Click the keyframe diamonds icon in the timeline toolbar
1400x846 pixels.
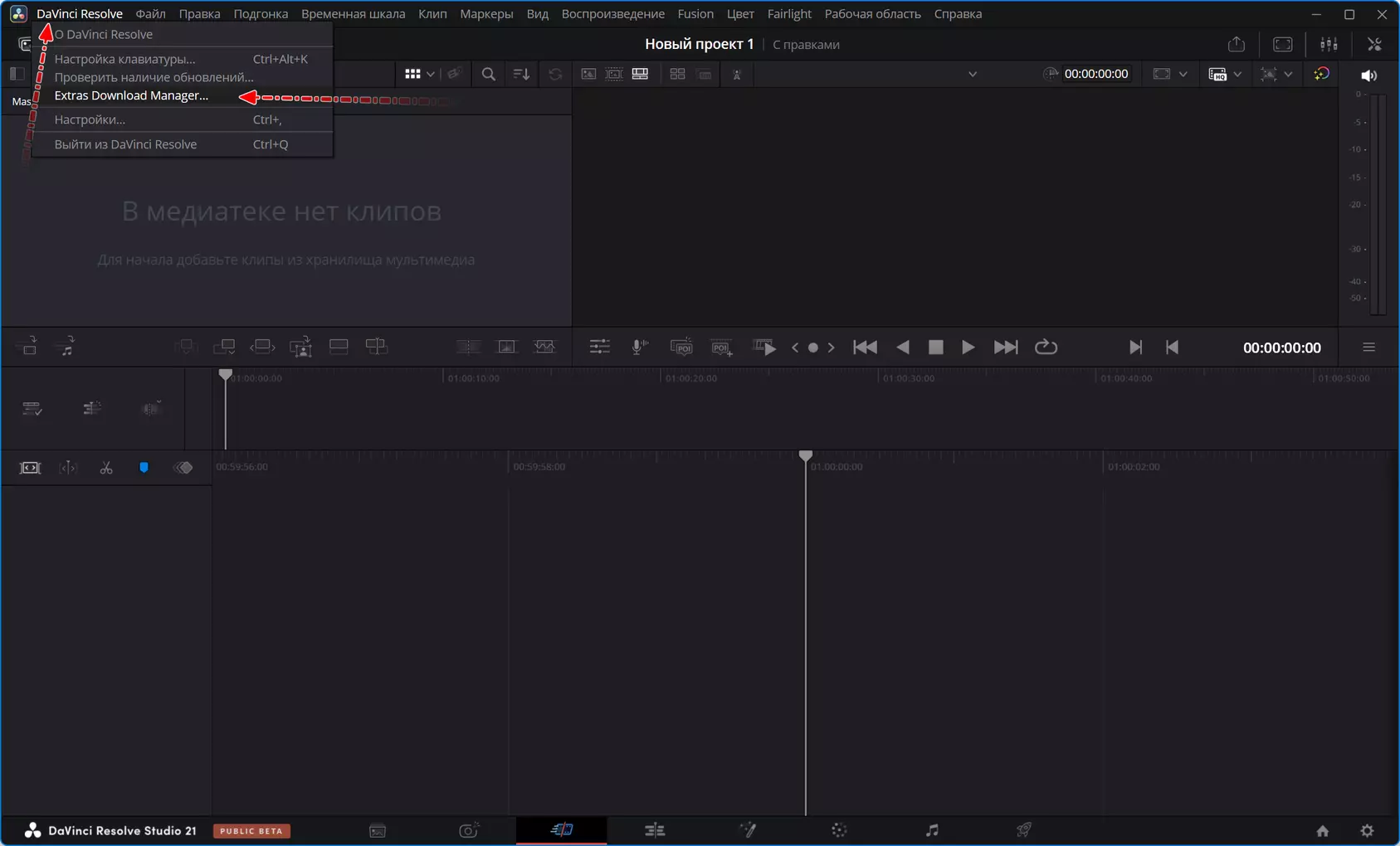pos(183,468)
